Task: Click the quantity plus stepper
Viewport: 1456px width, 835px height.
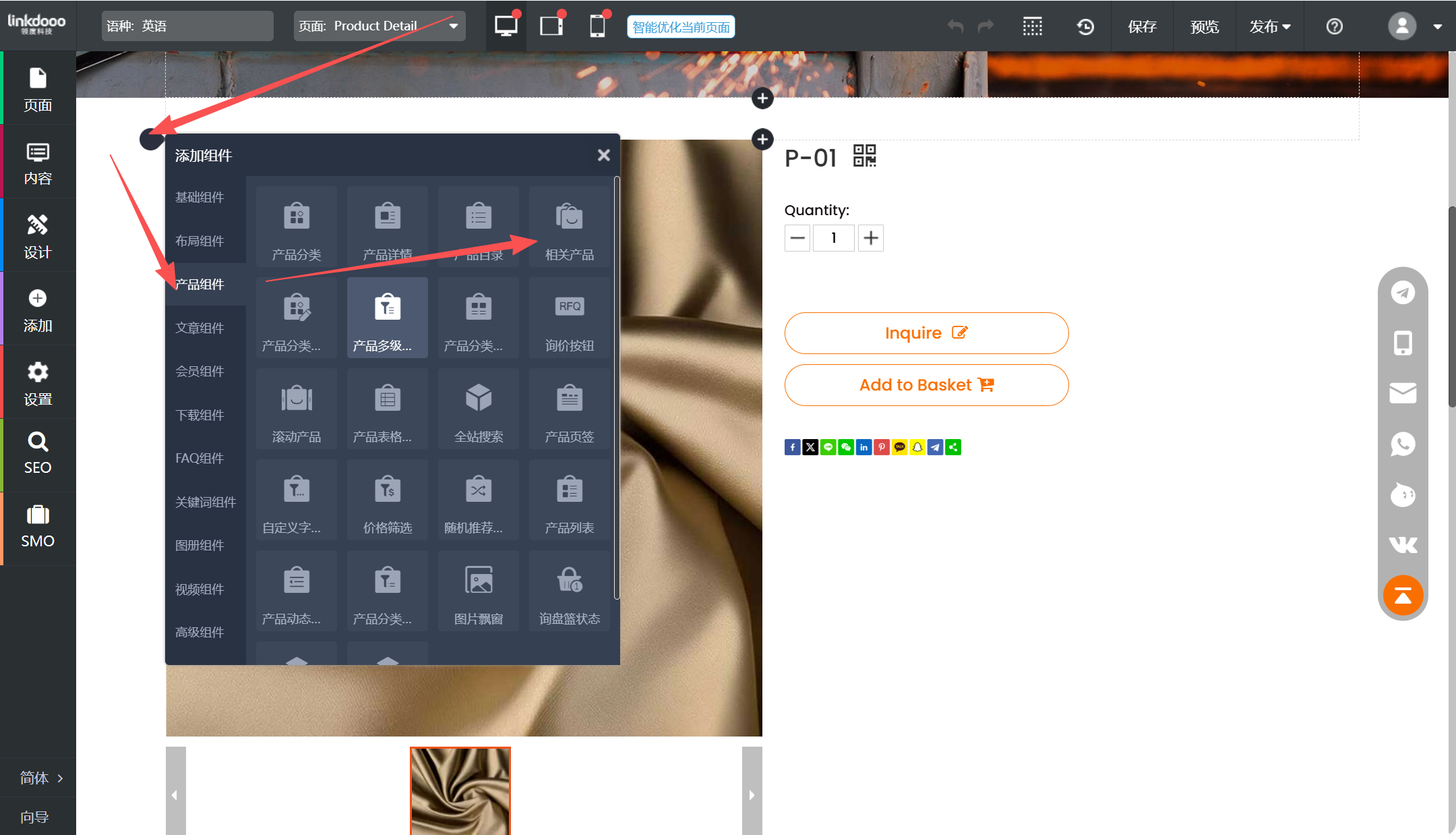Action: (x=870, y=238)
